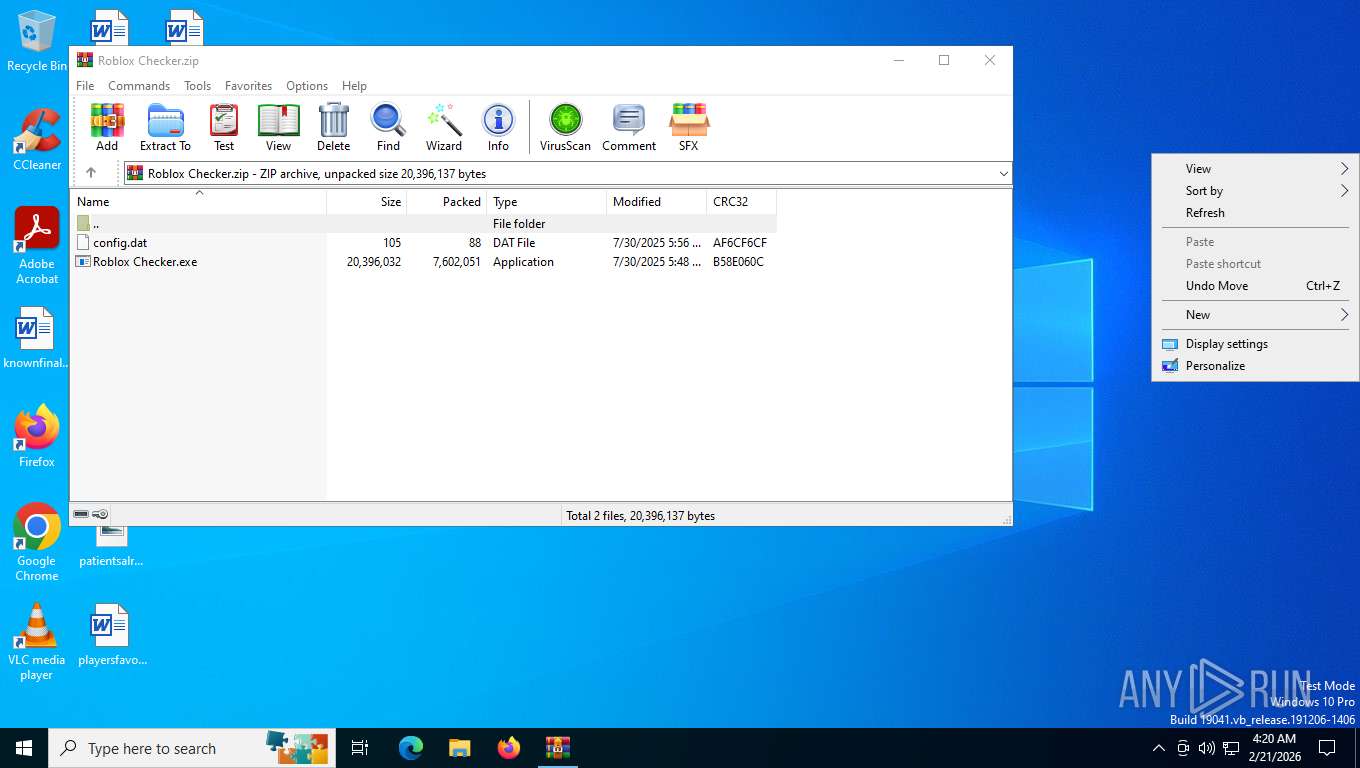Open File Explorer from the taskbar
This screenshot has height=768, width=1360.
(460, 748)
